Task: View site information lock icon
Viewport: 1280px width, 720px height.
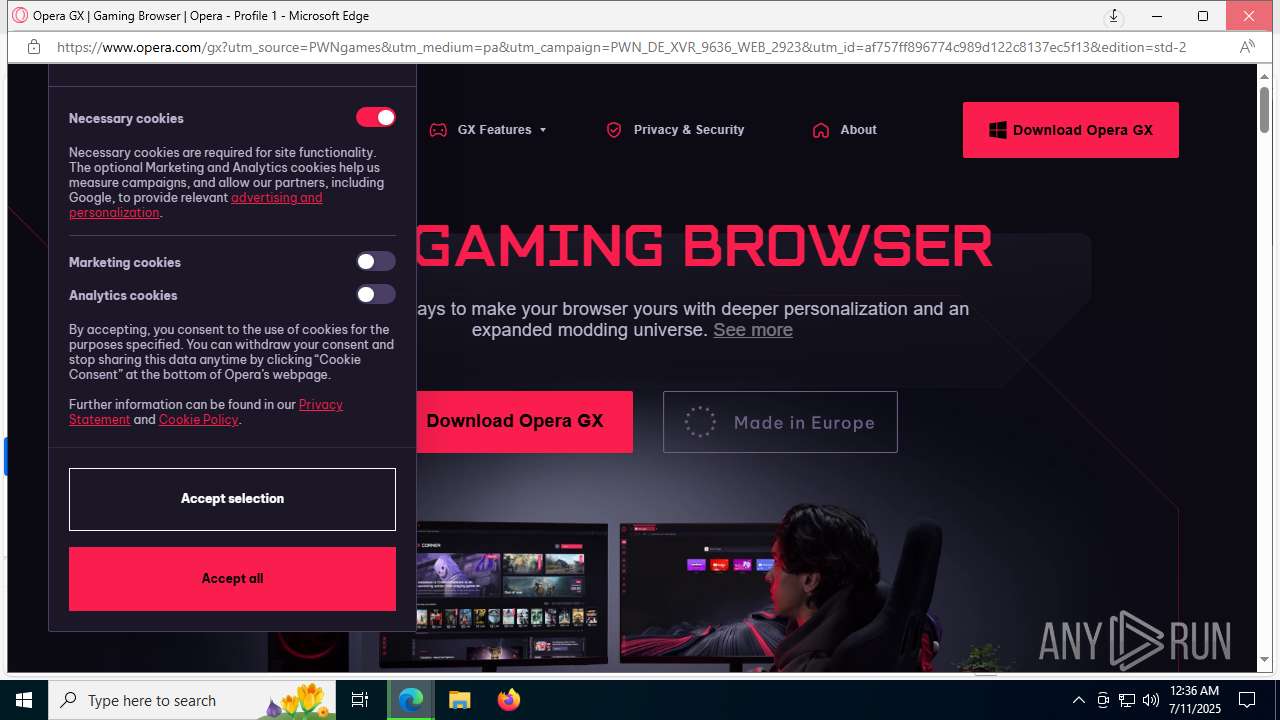Action: [34, 47]
